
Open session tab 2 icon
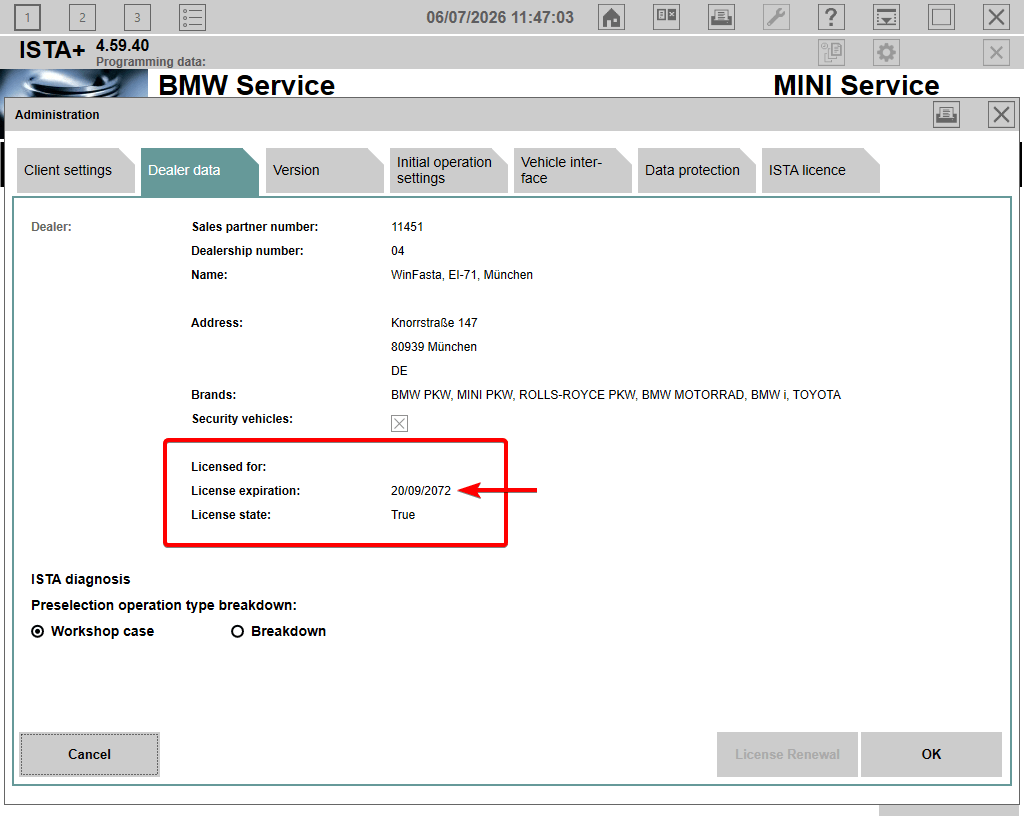point(82,17)
